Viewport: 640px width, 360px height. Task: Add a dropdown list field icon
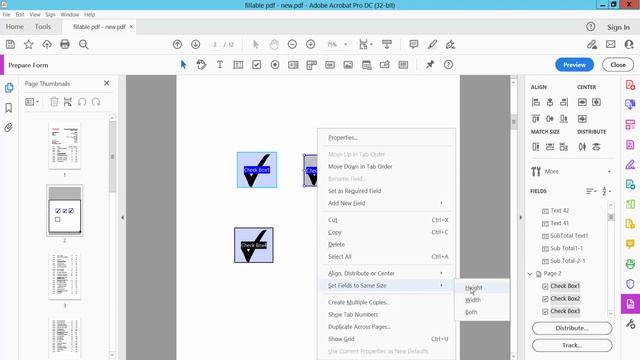coord(311,64)
